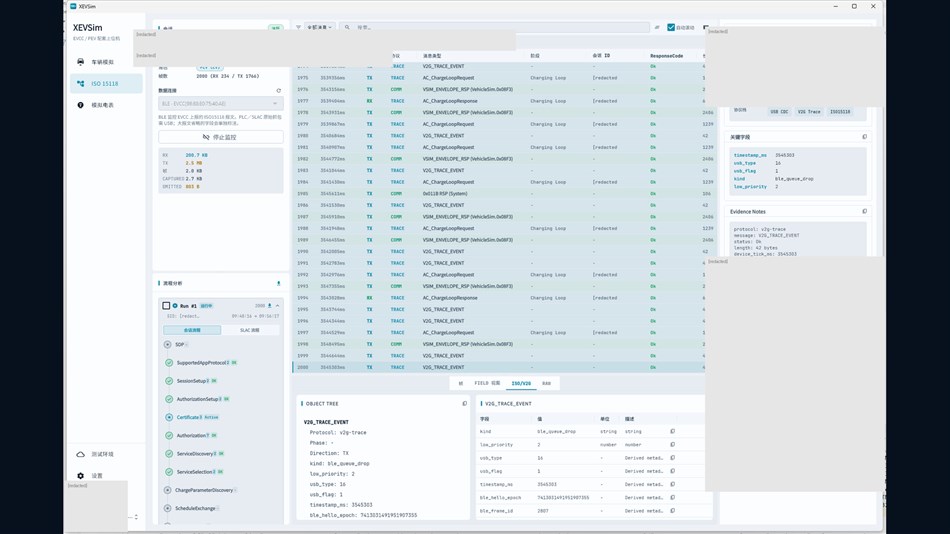Download the Run #1 data

coord(270,305)
